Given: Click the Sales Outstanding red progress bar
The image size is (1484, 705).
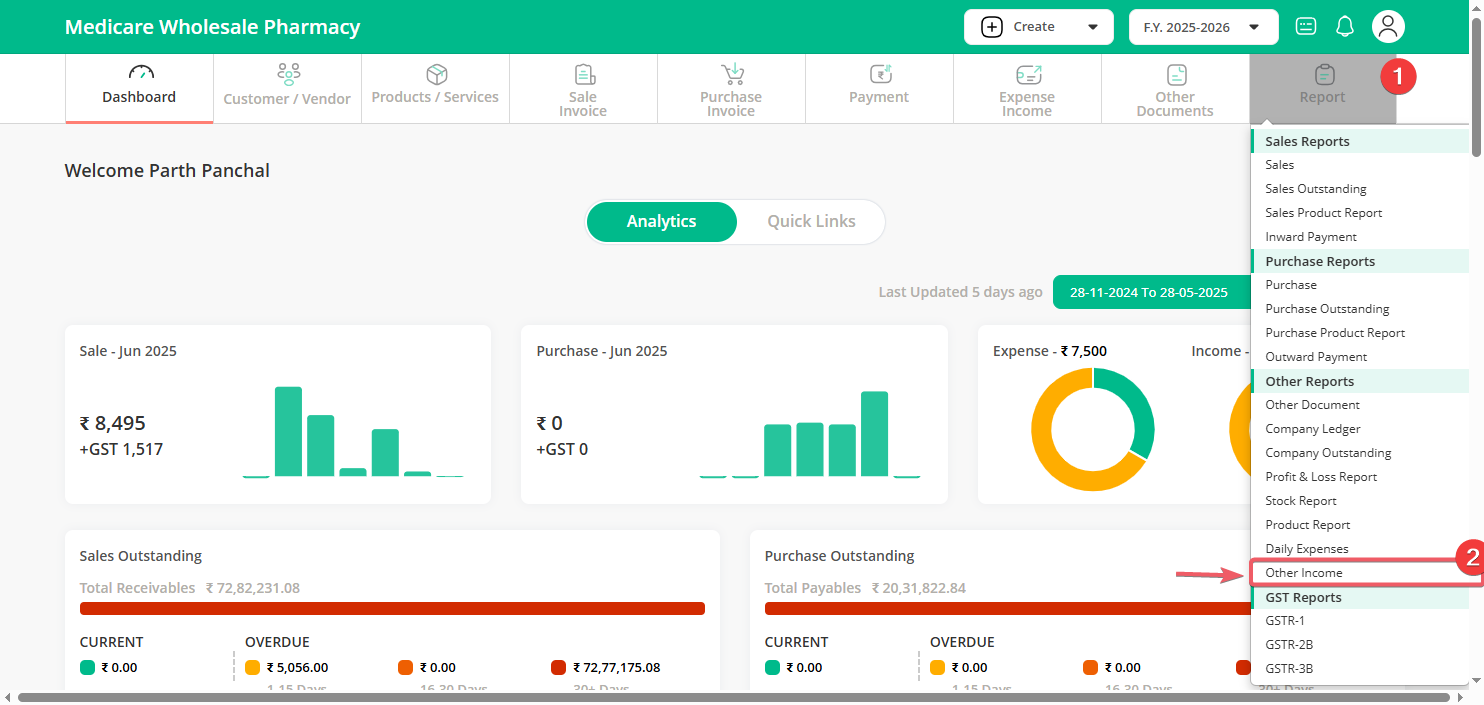Looking at the screenshot, I should point(392,609).
